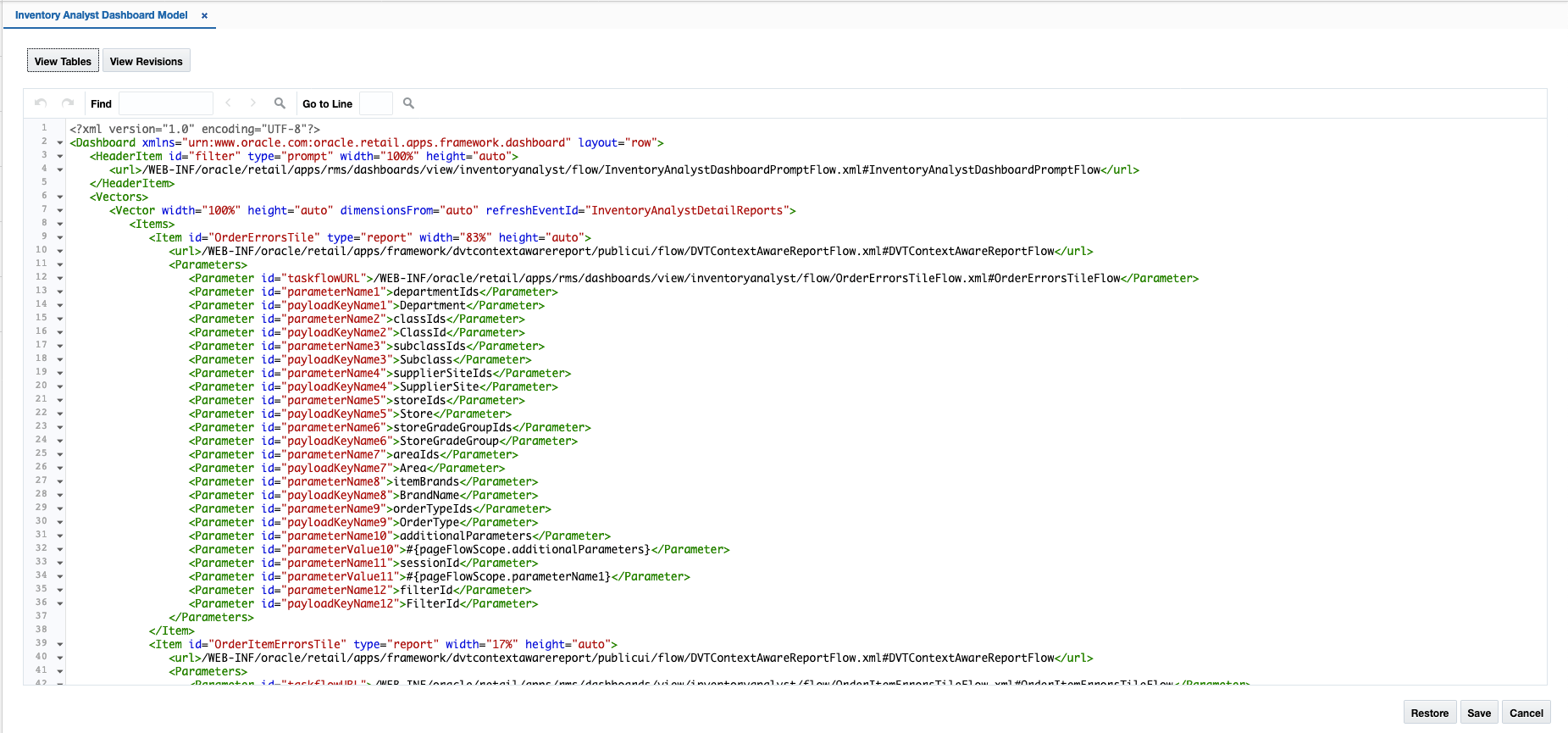
Task: Click the subclassIds parameter value
Action: click(429, 346)
